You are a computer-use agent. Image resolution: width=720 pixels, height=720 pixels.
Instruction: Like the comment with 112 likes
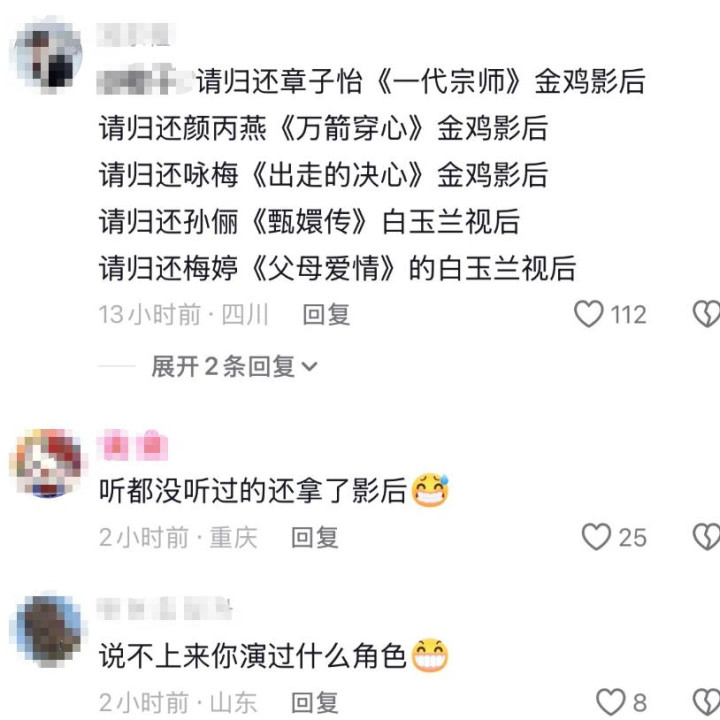[589, 314]
